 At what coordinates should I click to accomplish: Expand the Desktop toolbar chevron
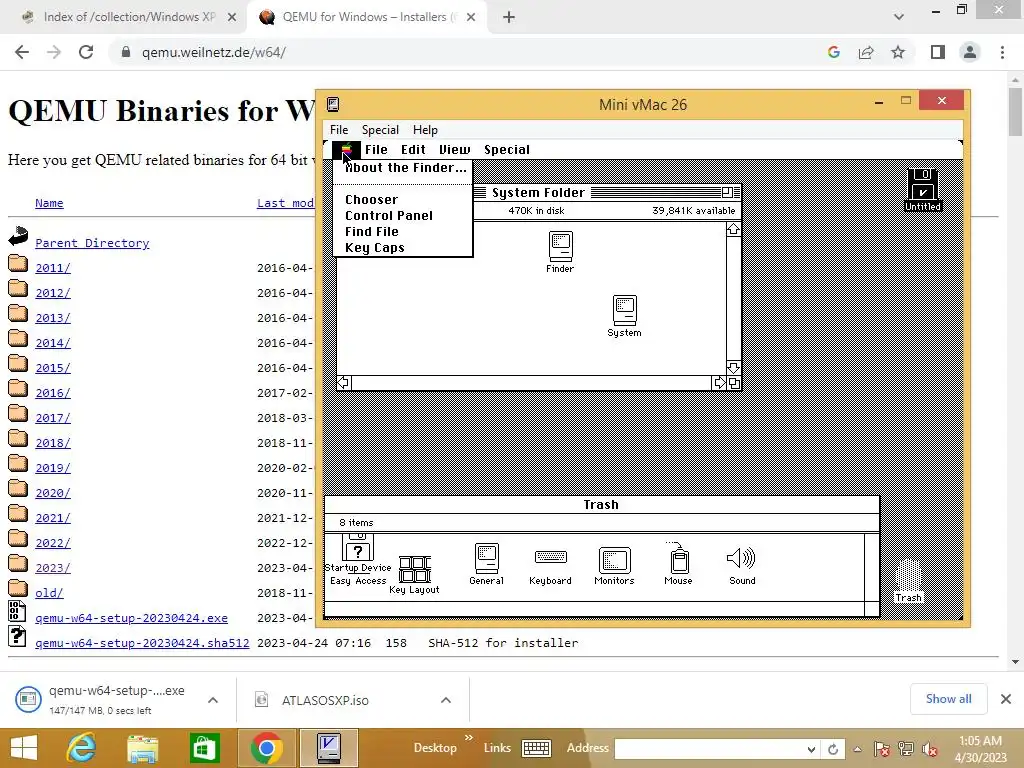pyautogui.click(x=468, y=738)
